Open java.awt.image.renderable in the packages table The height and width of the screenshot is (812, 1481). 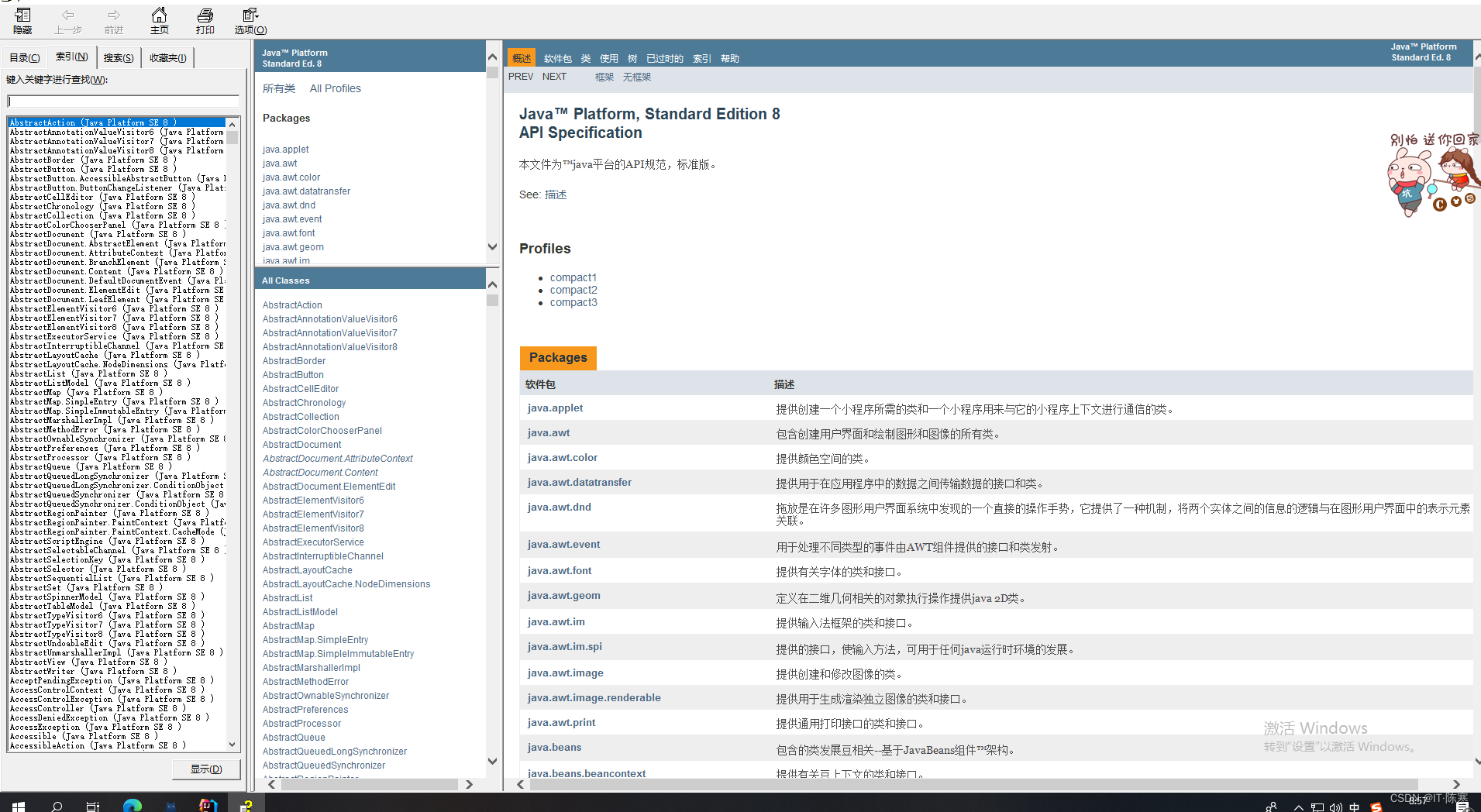pyautogui.click(x=594, y=697)
